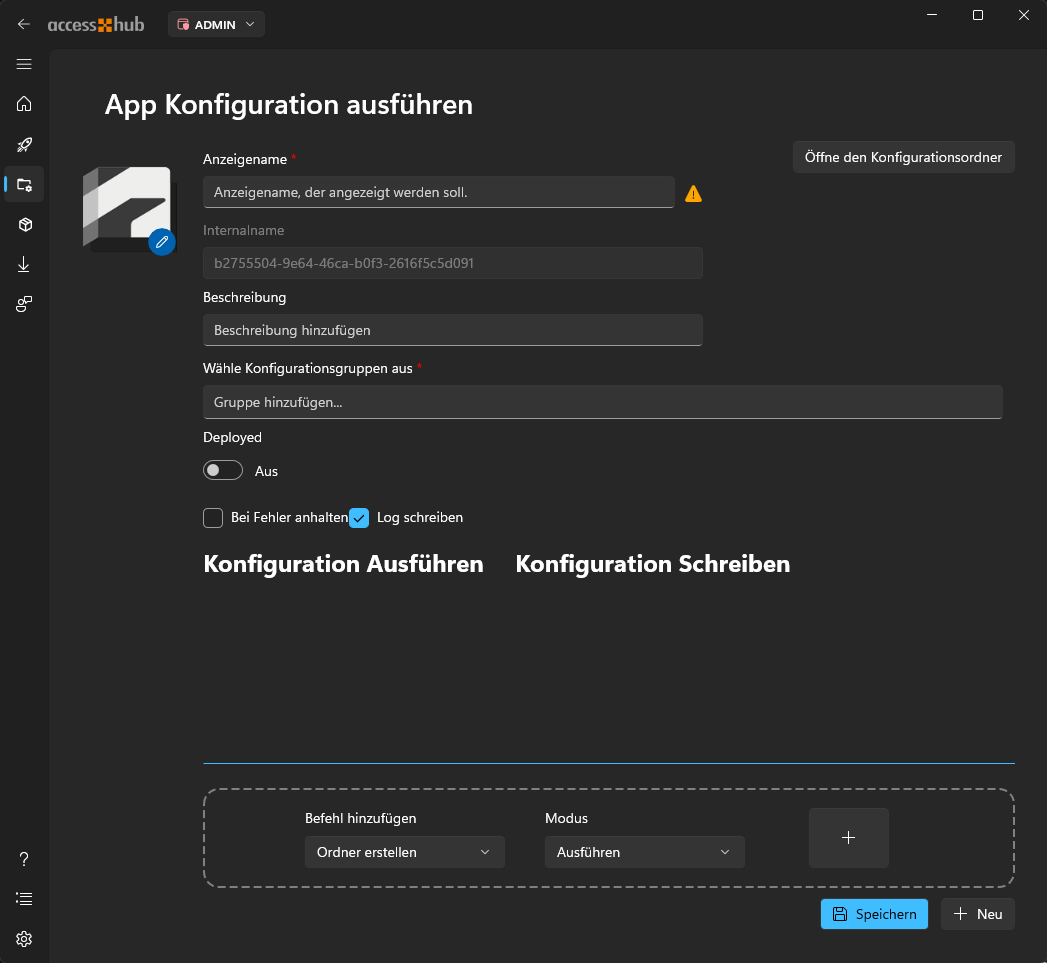Click the Speichern button
Image resolution: width=1047 pixels, height=963 pixels.
[874, 914]
